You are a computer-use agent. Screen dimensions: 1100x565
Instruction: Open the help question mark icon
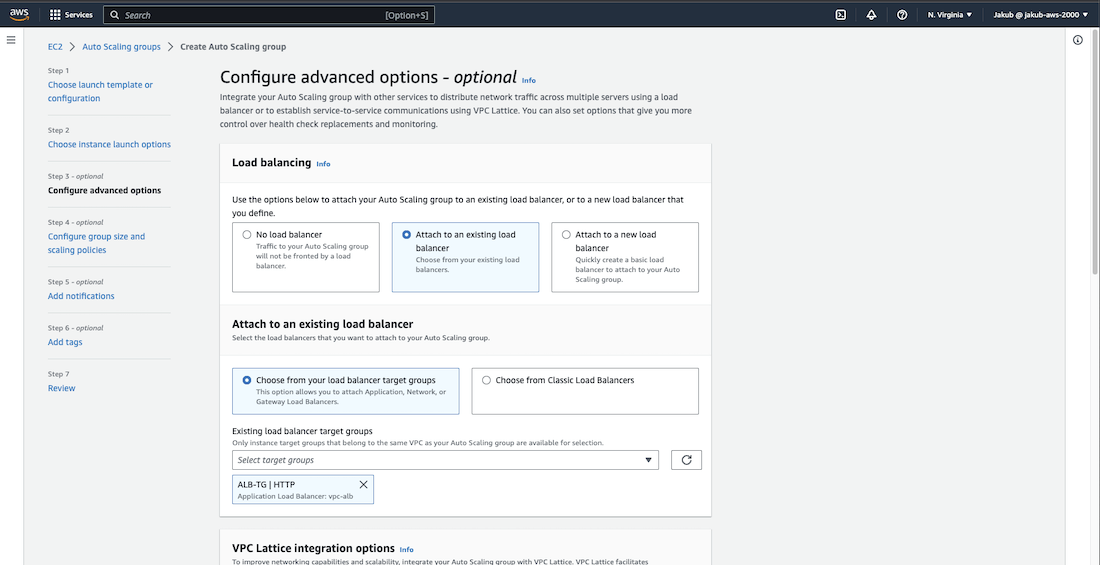(902, 15)
